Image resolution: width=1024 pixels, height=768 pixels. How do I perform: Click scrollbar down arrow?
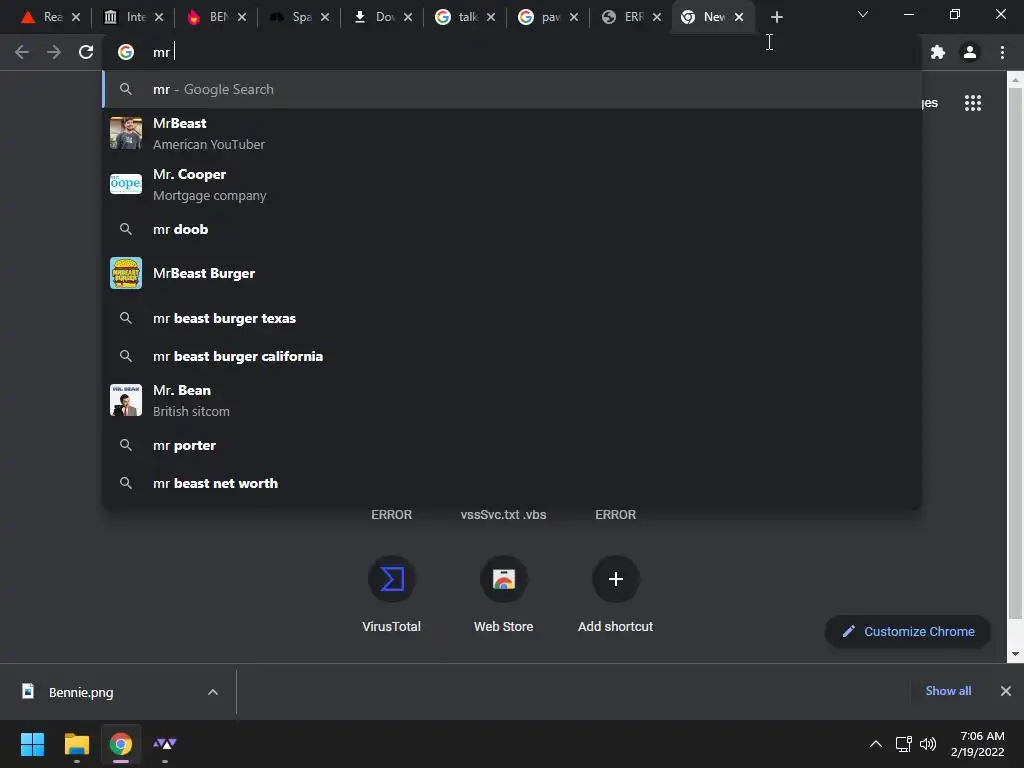pyautogui.click(x=1015, y=654)
